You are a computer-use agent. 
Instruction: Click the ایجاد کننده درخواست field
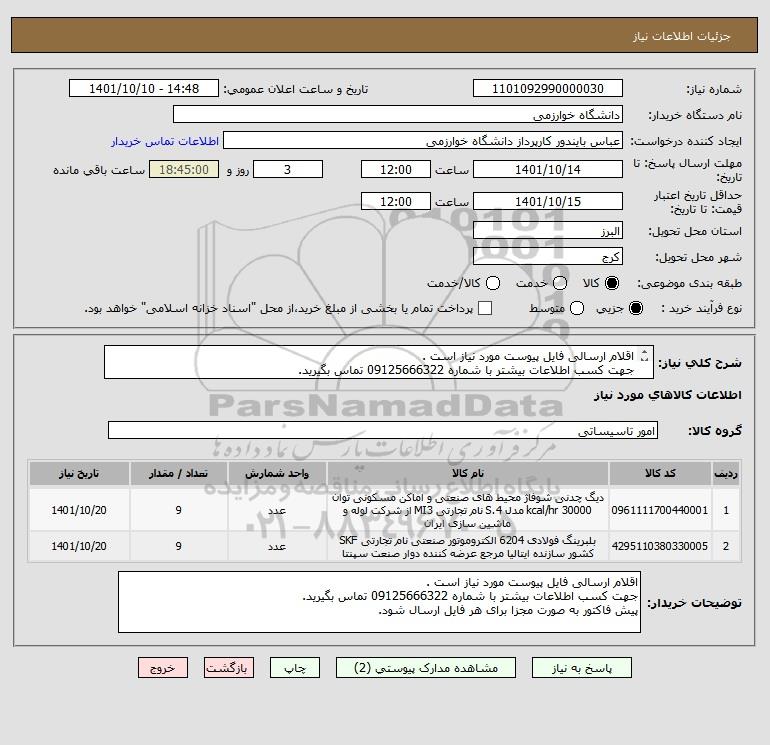pos(423,141)
